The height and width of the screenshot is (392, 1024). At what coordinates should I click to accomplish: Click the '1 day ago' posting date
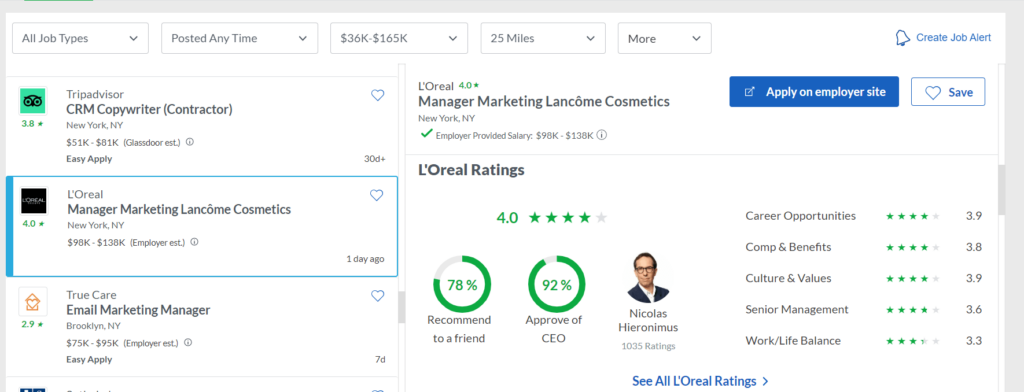(x=365, y=259)
